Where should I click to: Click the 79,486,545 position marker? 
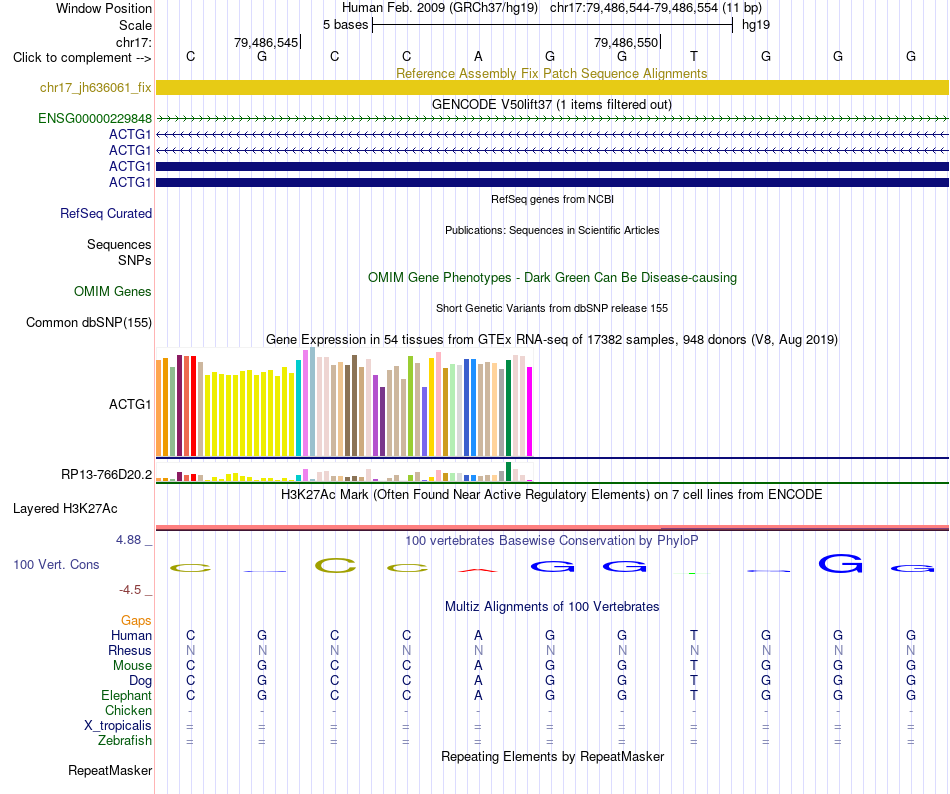pos(267,42)
